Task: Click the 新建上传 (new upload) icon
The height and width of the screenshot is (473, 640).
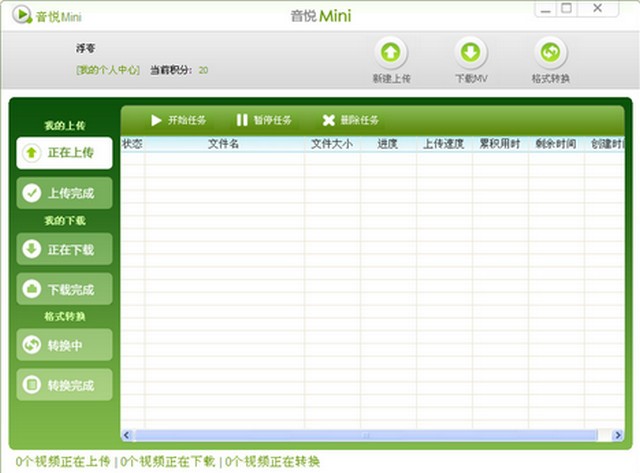Action: click(x=391, y=54)
